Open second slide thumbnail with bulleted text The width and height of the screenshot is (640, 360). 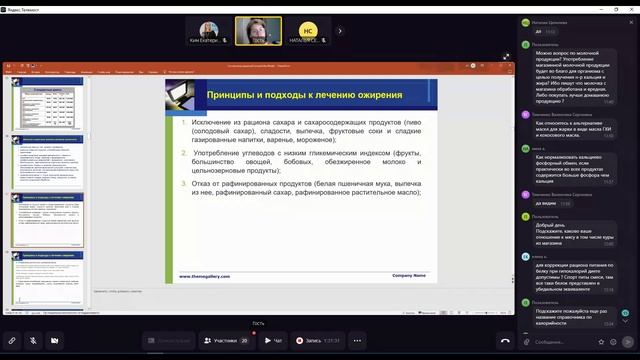(47, 162)
